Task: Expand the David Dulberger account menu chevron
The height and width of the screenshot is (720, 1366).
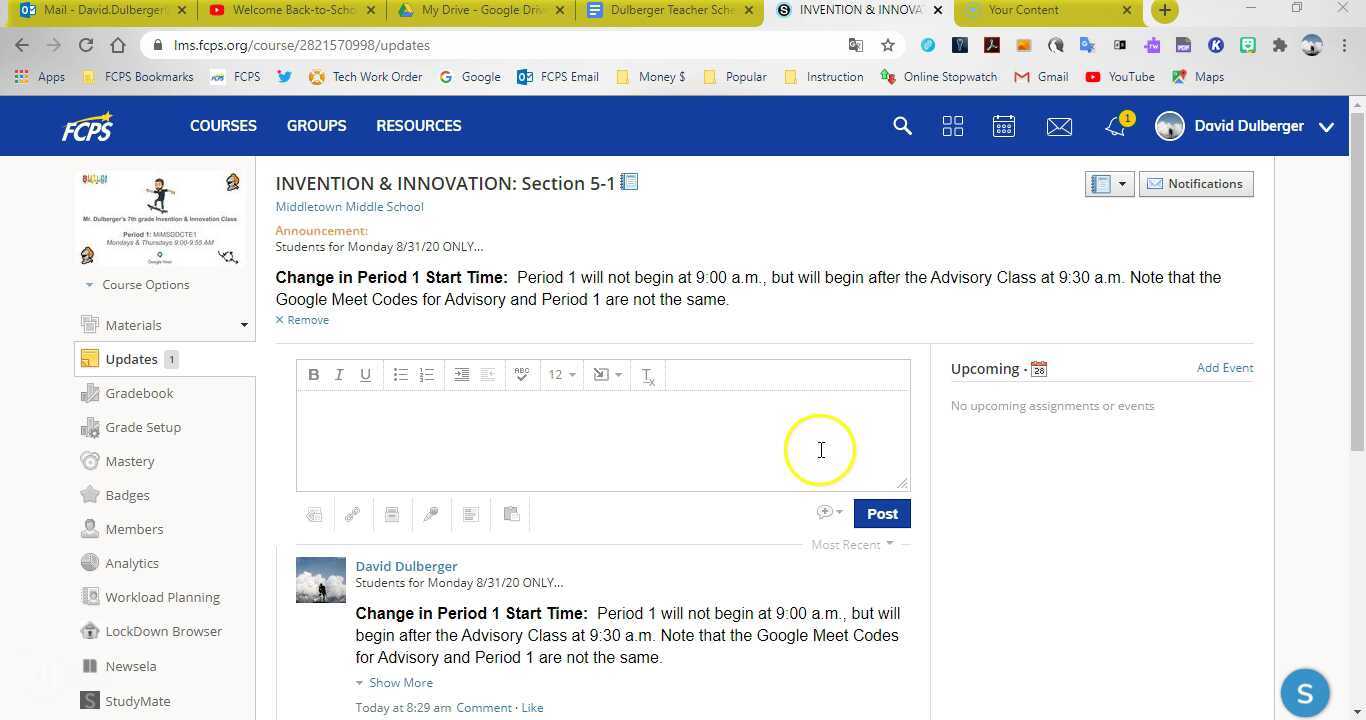Action: point(1326,126)
